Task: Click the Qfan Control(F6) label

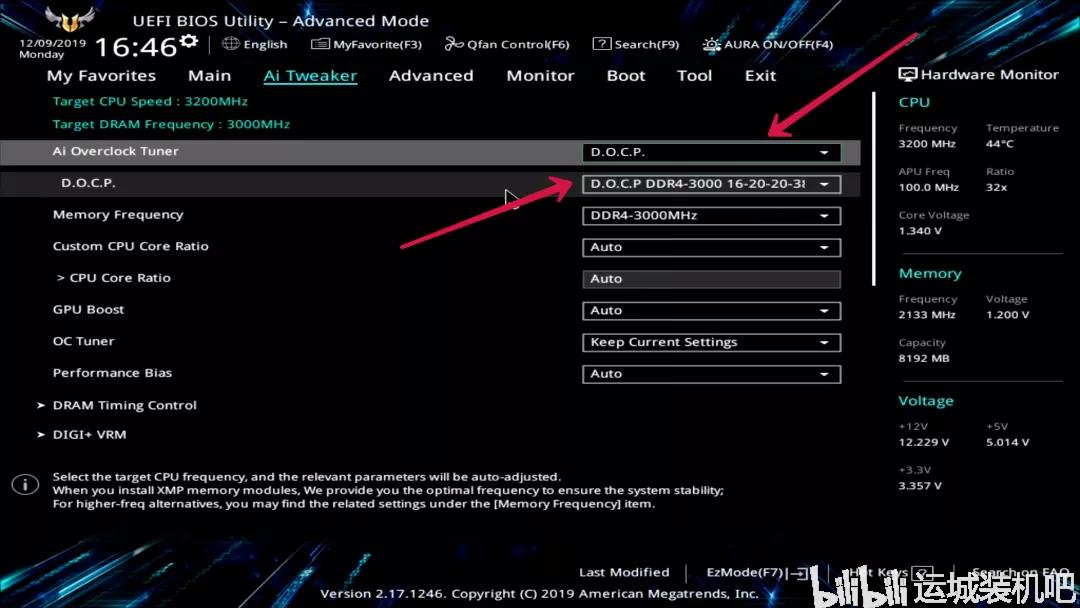Action: point(518,45)
